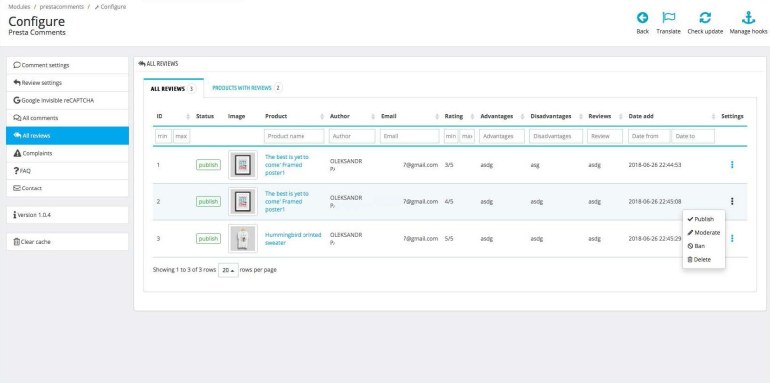
Task: Open FAQ sidebar item
Action: click(67, 171)
